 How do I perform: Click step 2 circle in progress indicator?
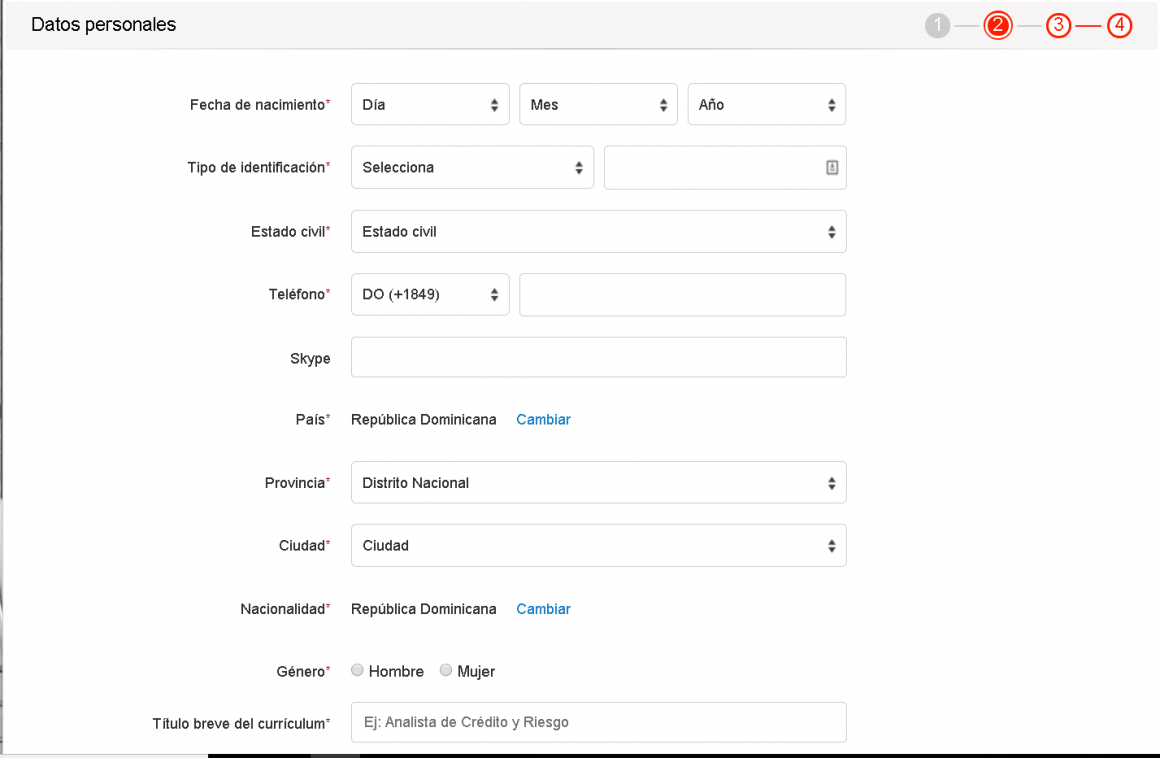tap(997, 26)
